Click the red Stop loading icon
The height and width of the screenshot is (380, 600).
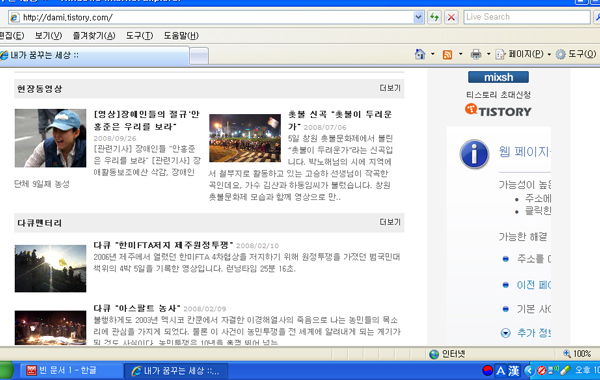(451, 17)
